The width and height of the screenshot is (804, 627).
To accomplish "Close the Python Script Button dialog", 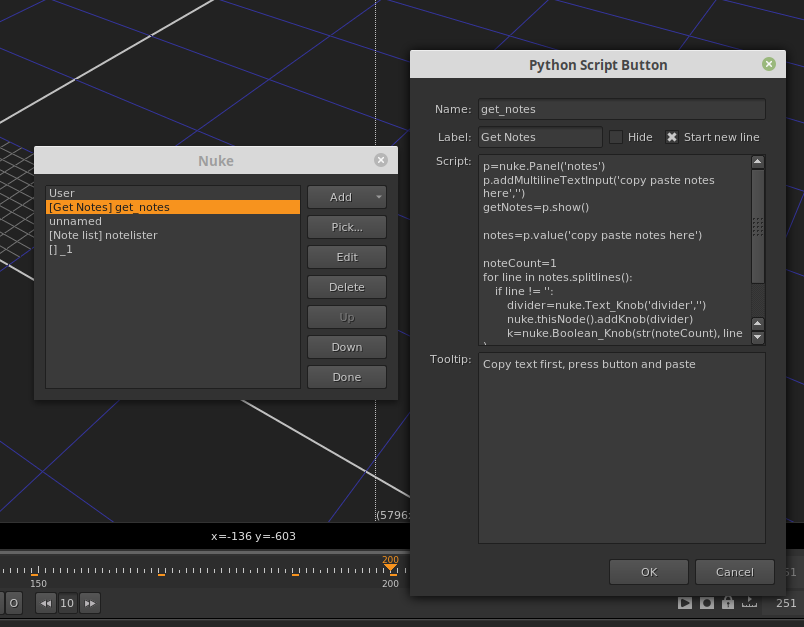I will pyautogui.click(x=768, y=64).
